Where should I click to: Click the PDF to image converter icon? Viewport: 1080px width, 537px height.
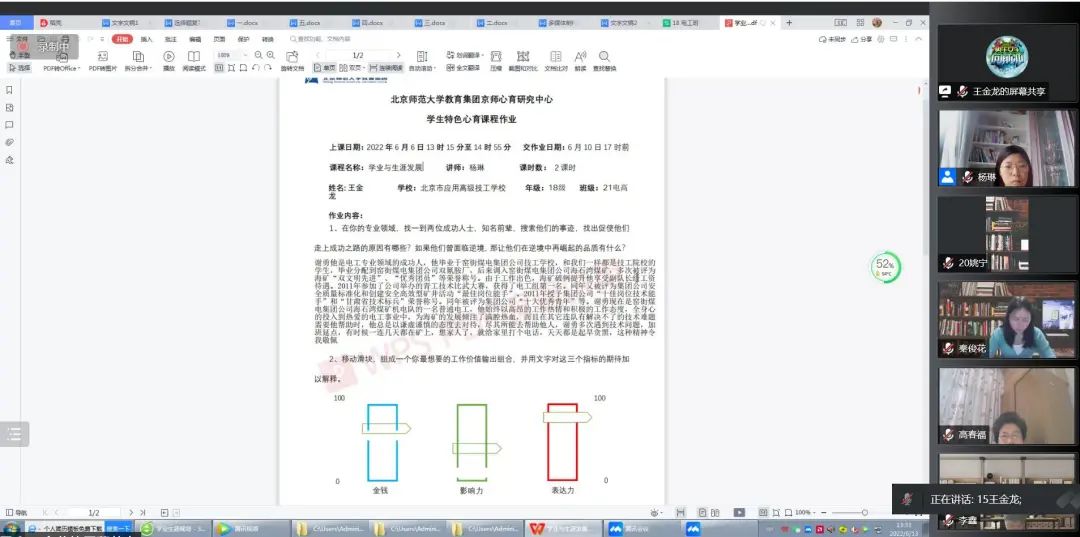[x=103, y=56]
